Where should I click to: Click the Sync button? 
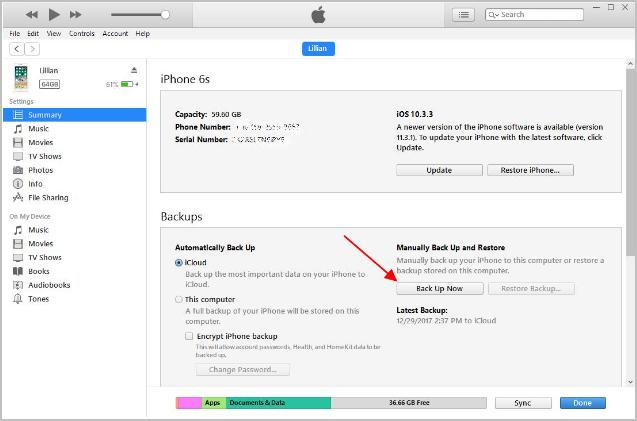coord(523,403)
